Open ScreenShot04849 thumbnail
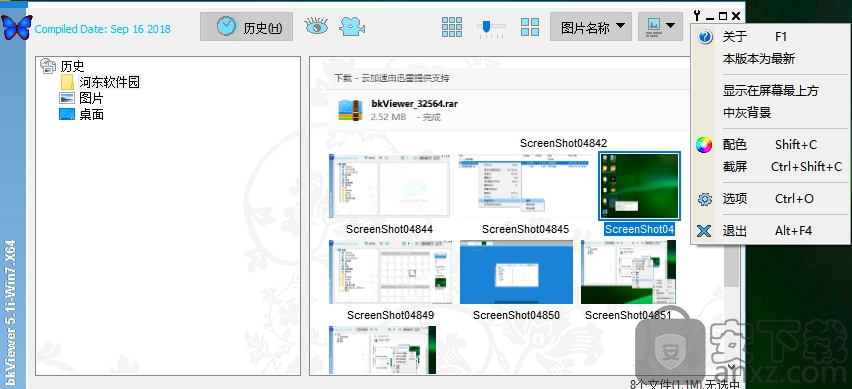This screenshot has height=389, width=852. coord(390,272)
